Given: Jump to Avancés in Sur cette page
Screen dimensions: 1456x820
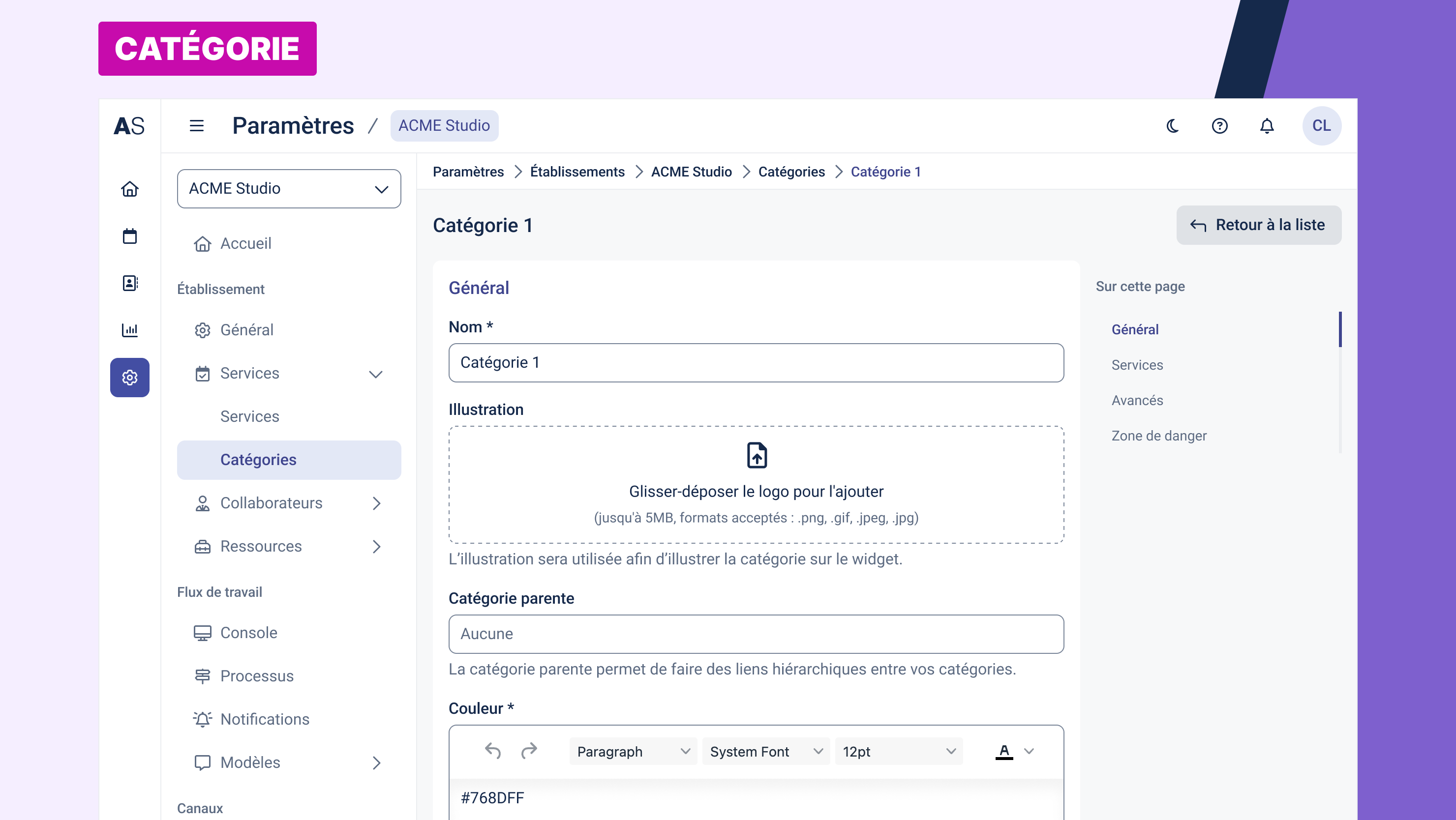Looking at the screenshot, I should click(x=1137, y=400).
